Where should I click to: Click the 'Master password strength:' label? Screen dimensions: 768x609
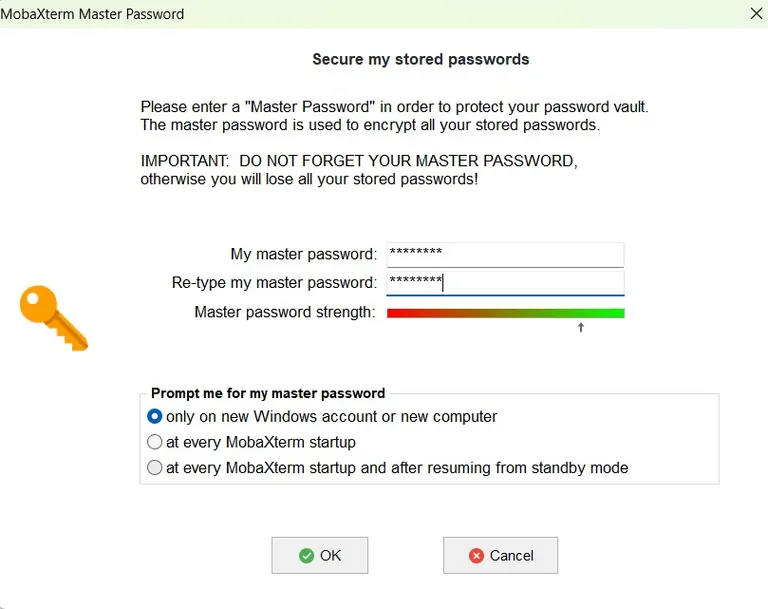[285, 312]
